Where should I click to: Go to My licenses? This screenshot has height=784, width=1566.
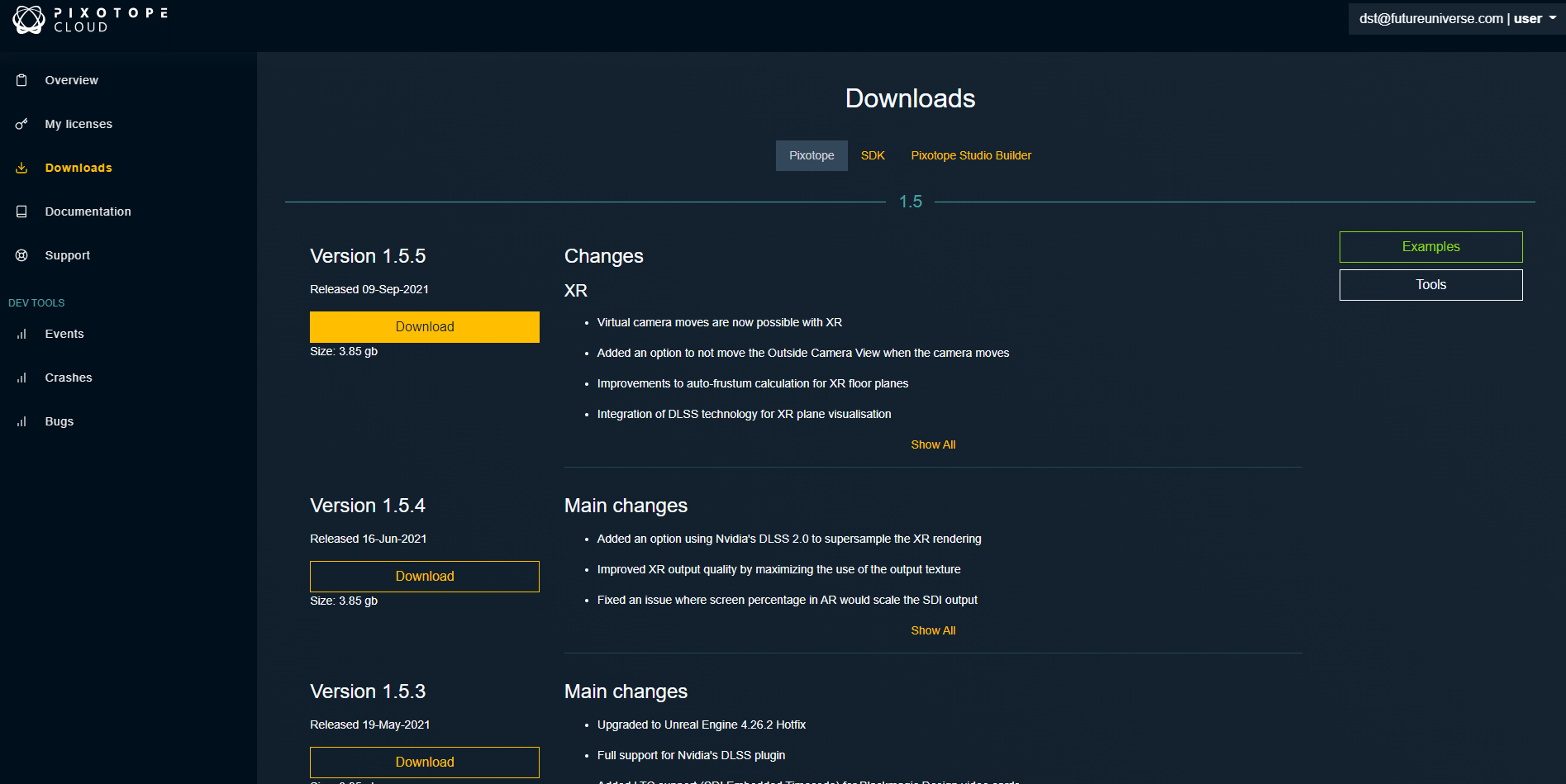[x=79, y=124]
